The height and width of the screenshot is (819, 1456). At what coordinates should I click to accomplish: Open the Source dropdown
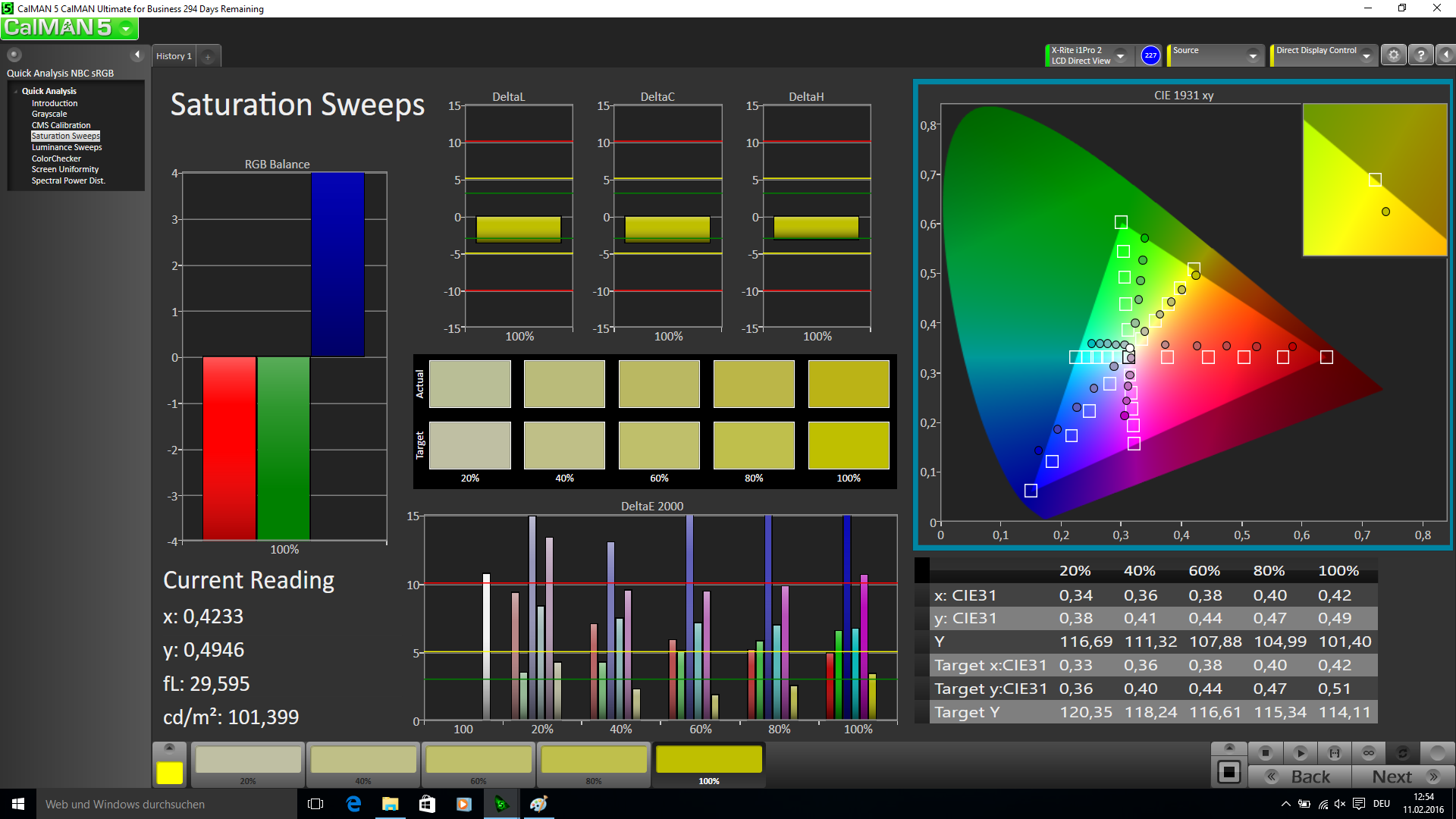1253,55
